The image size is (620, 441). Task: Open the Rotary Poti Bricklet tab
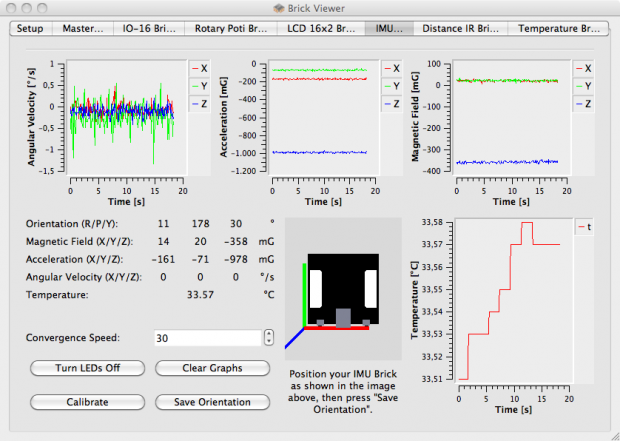pos(230,28)
